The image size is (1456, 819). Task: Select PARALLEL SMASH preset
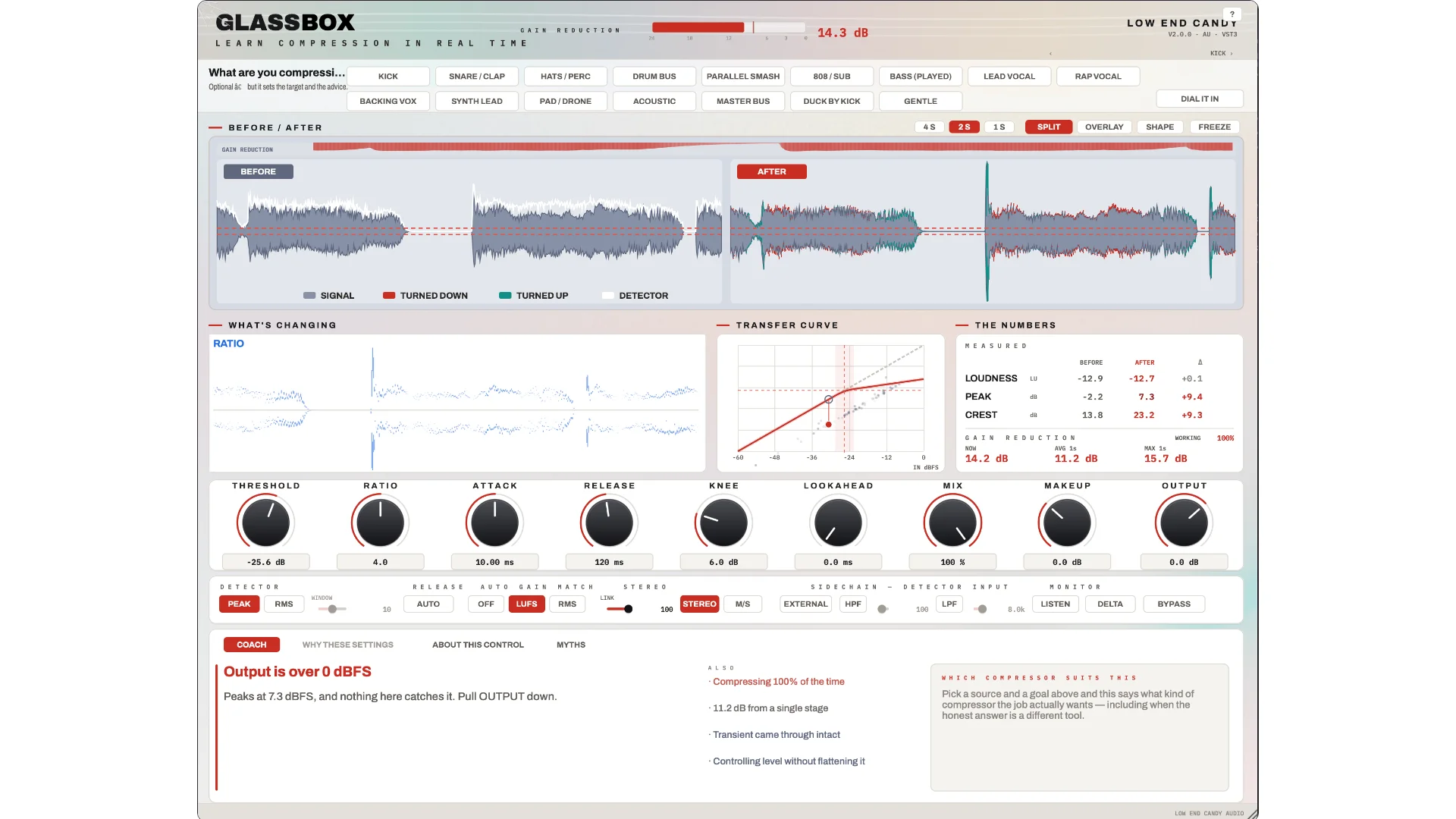click(743, 77)
